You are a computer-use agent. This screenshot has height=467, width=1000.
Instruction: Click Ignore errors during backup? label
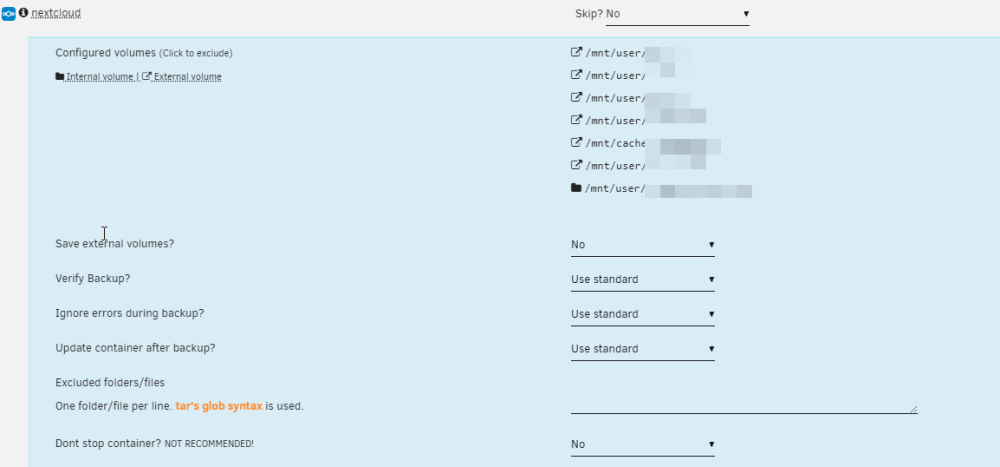point(130,313)
